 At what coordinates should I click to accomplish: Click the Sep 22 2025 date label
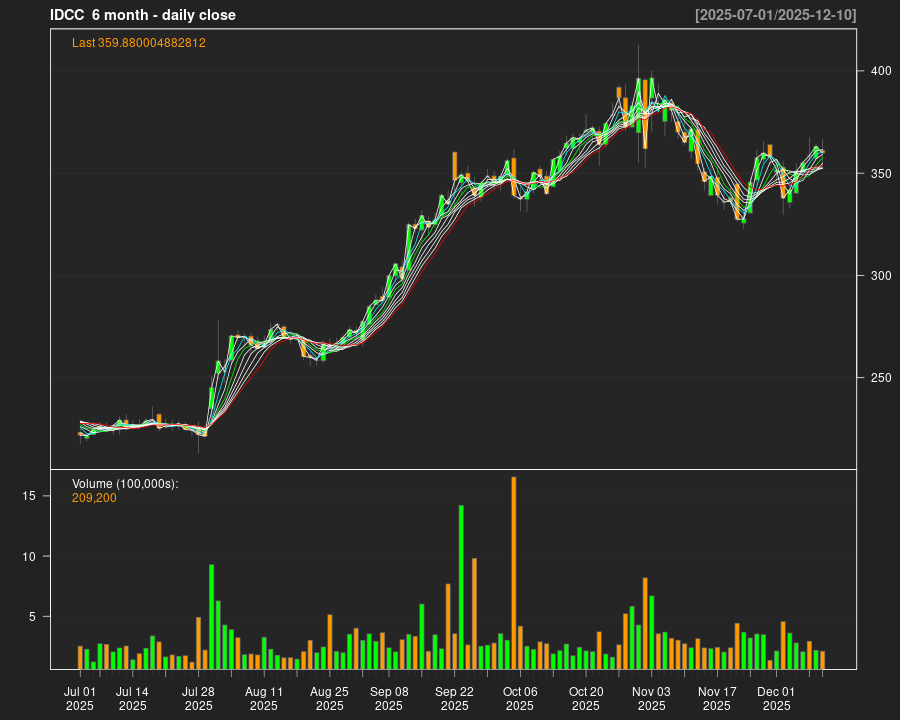[x=455, y=698]
